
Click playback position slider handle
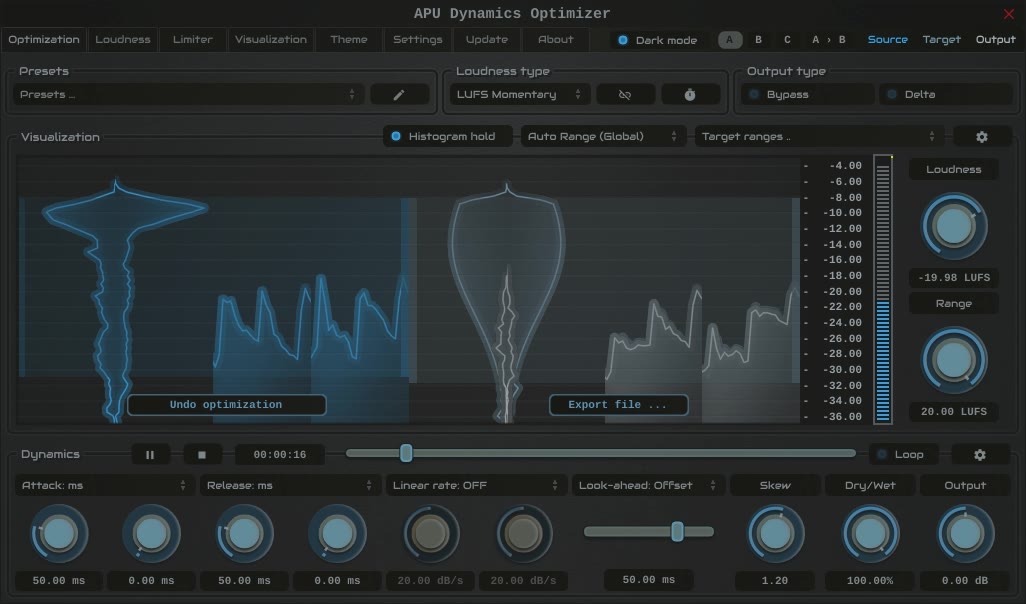point(406,453)
